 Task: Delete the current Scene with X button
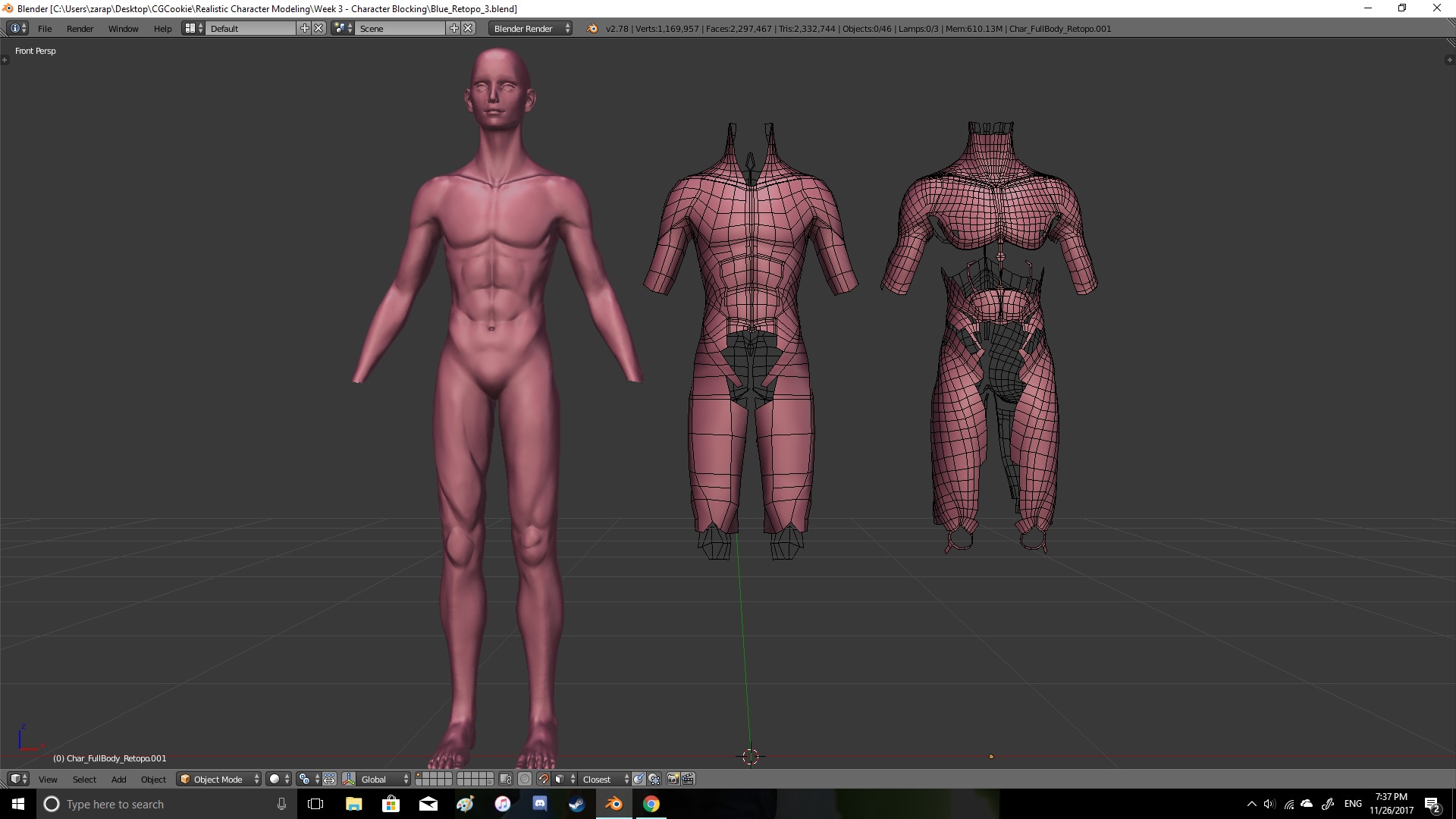click(469, 28)
